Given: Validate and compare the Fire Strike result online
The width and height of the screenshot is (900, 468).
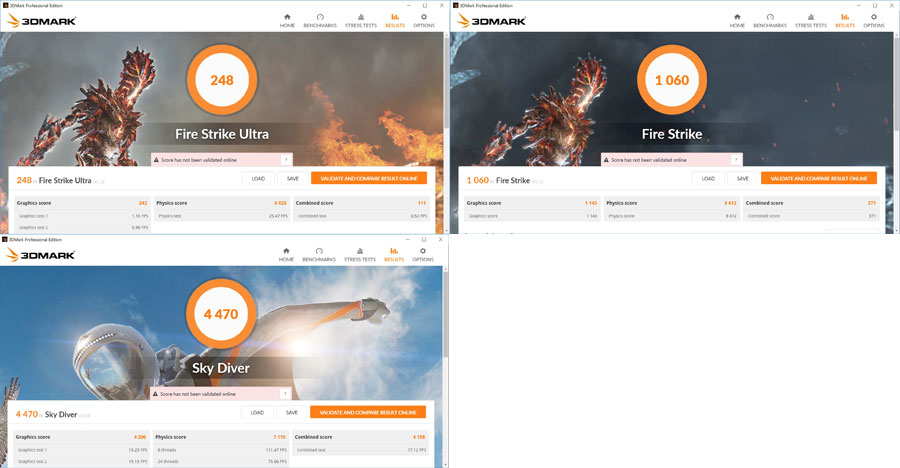Looking at the screenshot, I should pyautogui.click(x=819, y=179).
